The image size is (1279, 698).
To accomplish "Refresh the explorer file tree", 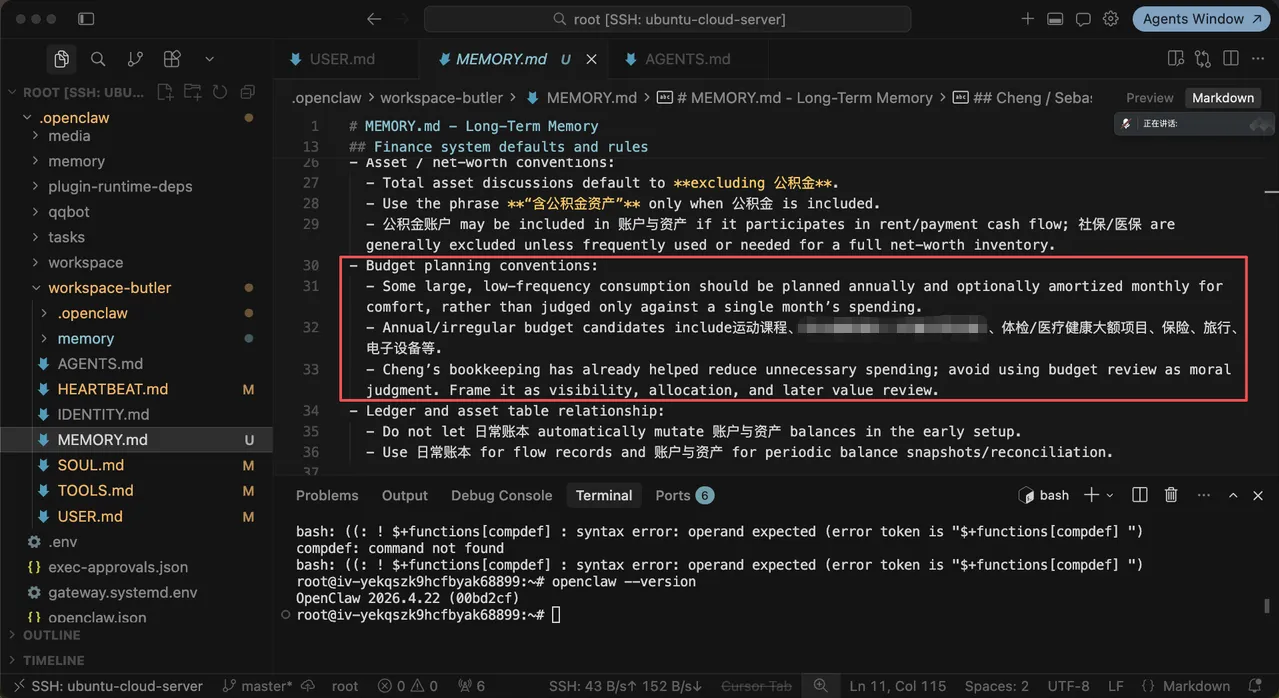I will pyautogui.click(x=220, y=92).
